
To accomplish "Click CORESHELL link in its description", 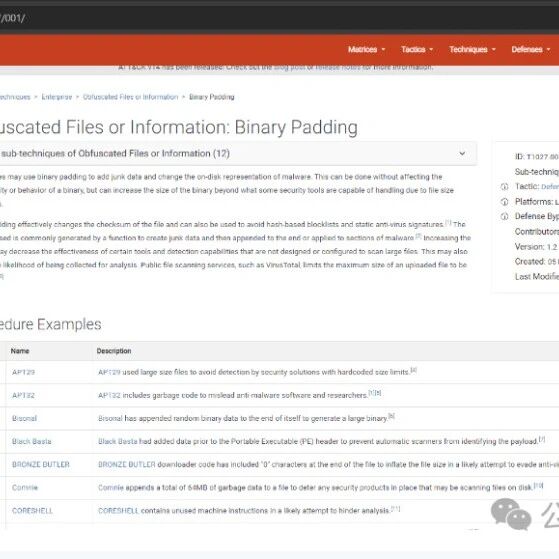I will pos(118,511).
